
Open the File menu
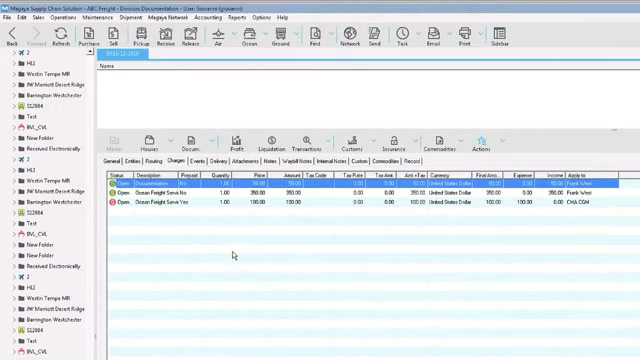[7, 18]
